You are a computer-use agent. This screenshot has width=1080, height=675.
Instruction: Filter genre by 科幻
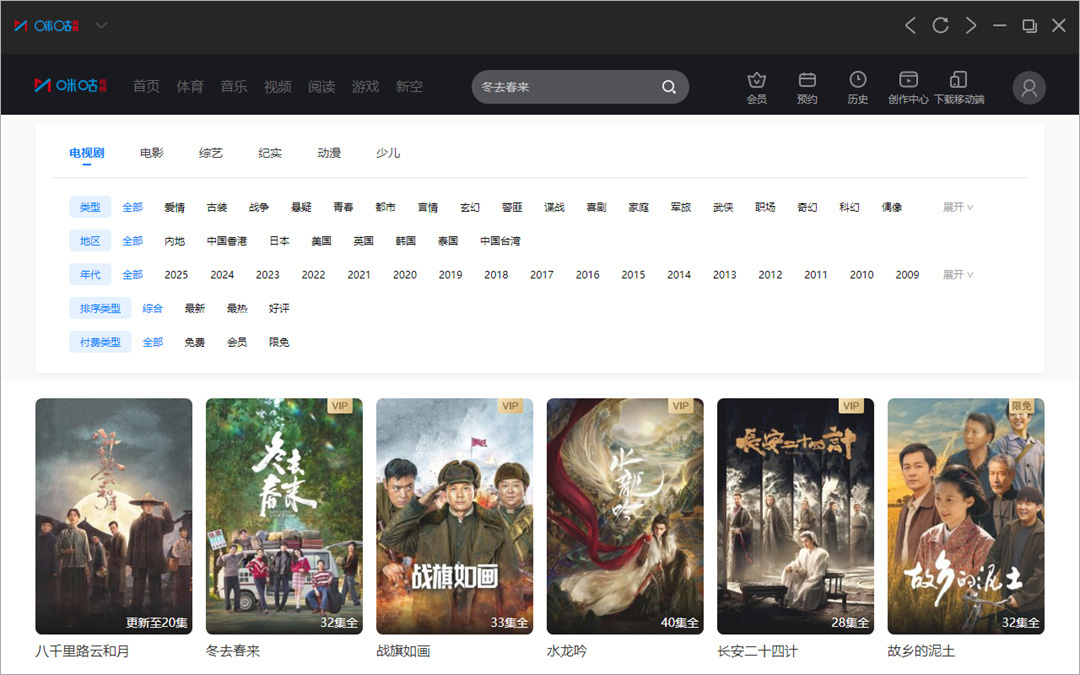[849, 207]
